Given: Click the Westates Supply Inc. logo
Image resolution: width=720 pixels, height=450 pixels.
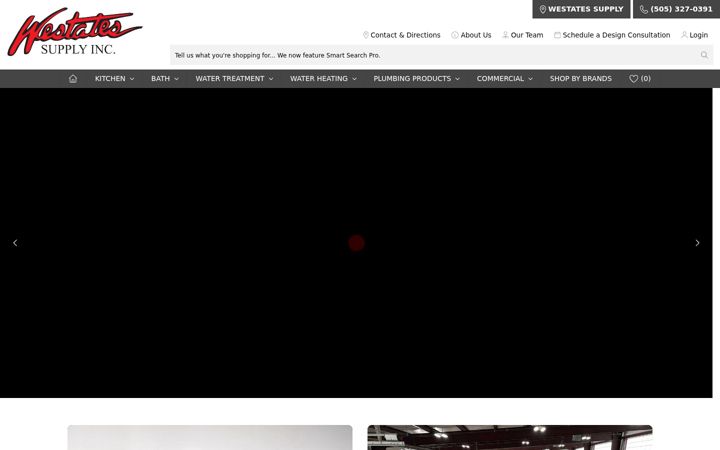Looking at the screenshot, I should tap(75, 32).
